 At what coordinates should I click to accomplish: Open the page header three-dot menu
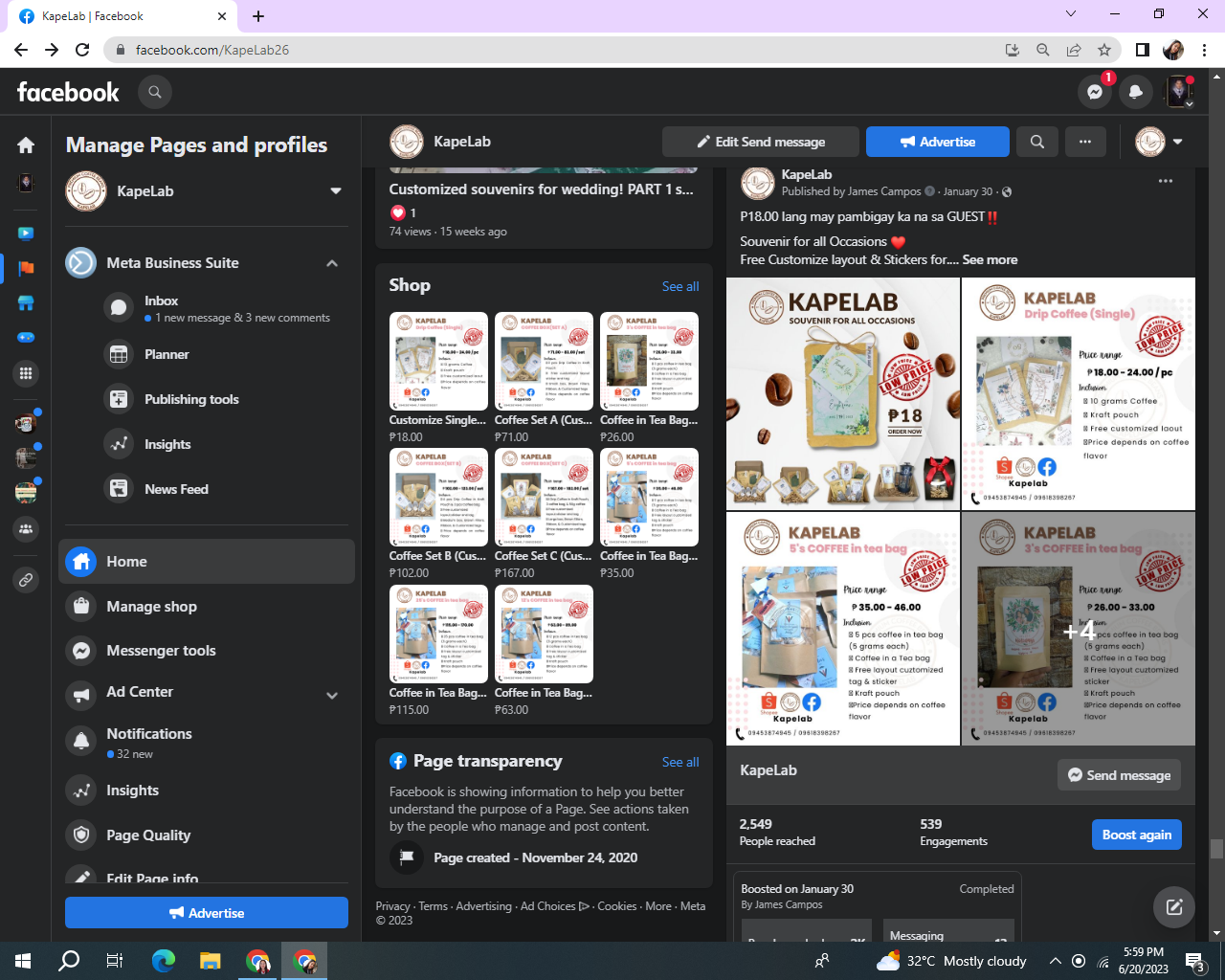click(x=1085, y=142)
